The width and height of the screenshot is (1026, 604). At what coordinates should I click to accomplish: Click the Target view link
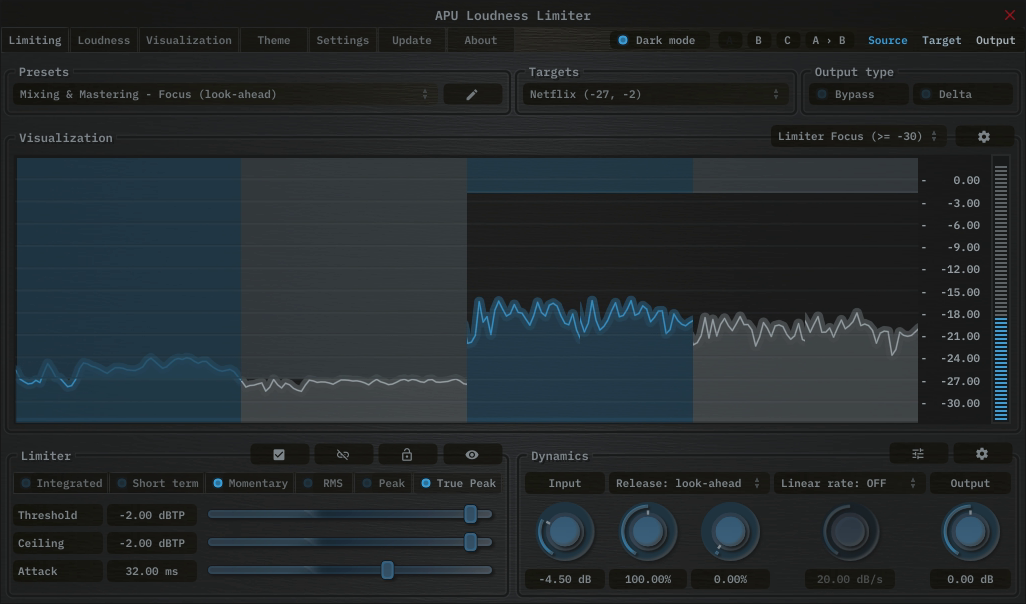point(940,40)
